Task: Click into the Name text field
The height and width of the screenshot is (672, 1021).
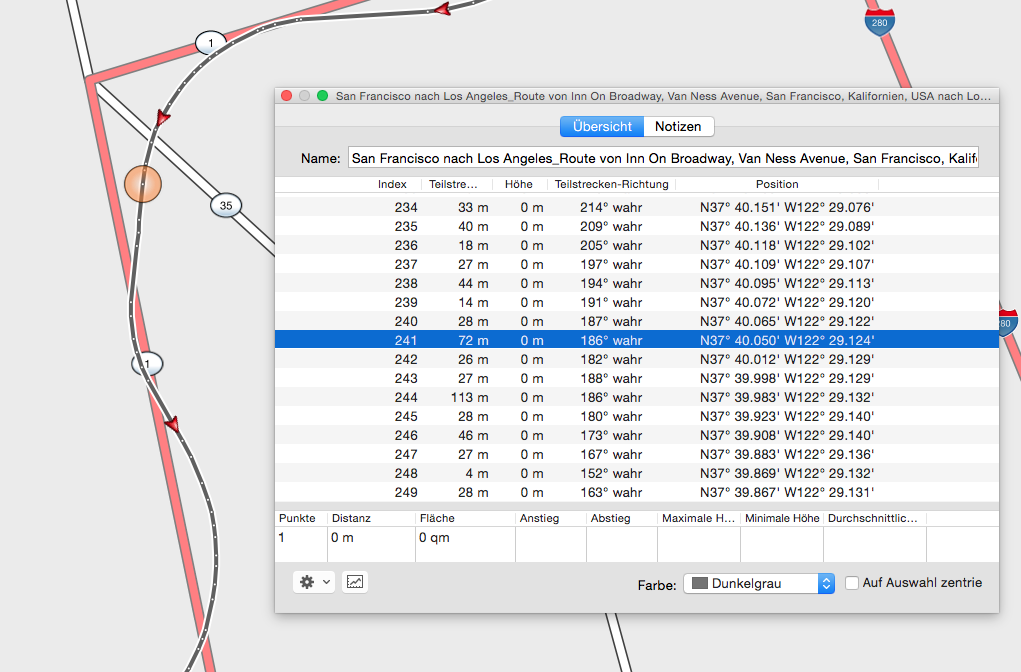Action: point(663,158)
